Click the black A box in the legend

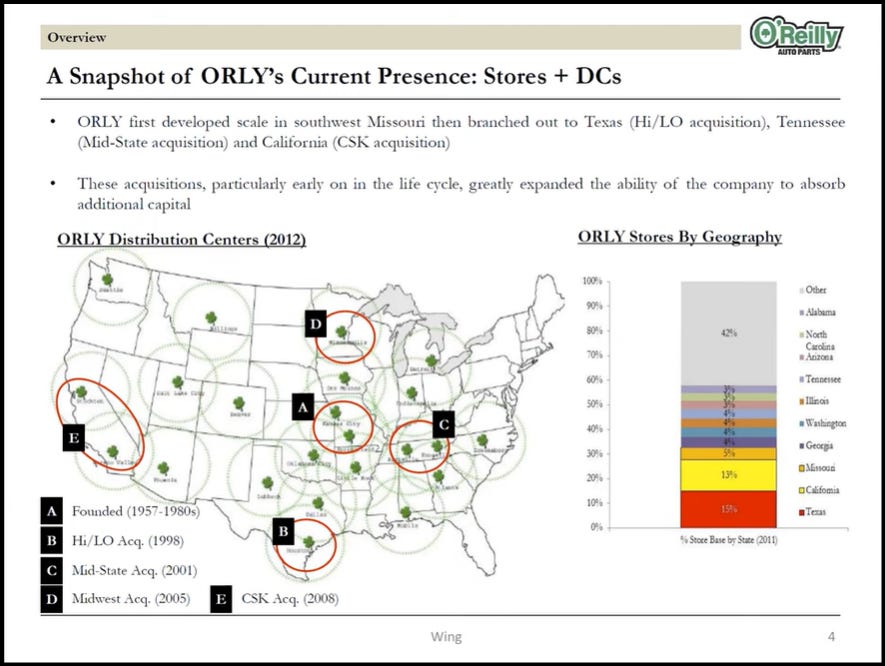(x=51, y=511)
